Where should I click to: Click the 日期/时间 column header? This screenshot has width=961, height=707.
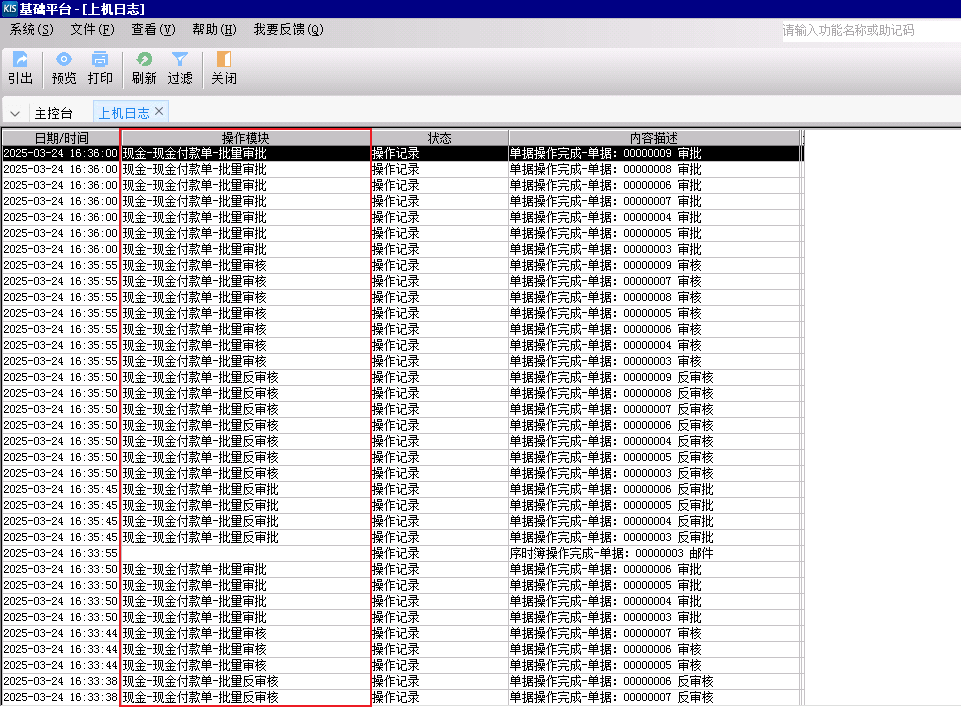pos(61,137)
